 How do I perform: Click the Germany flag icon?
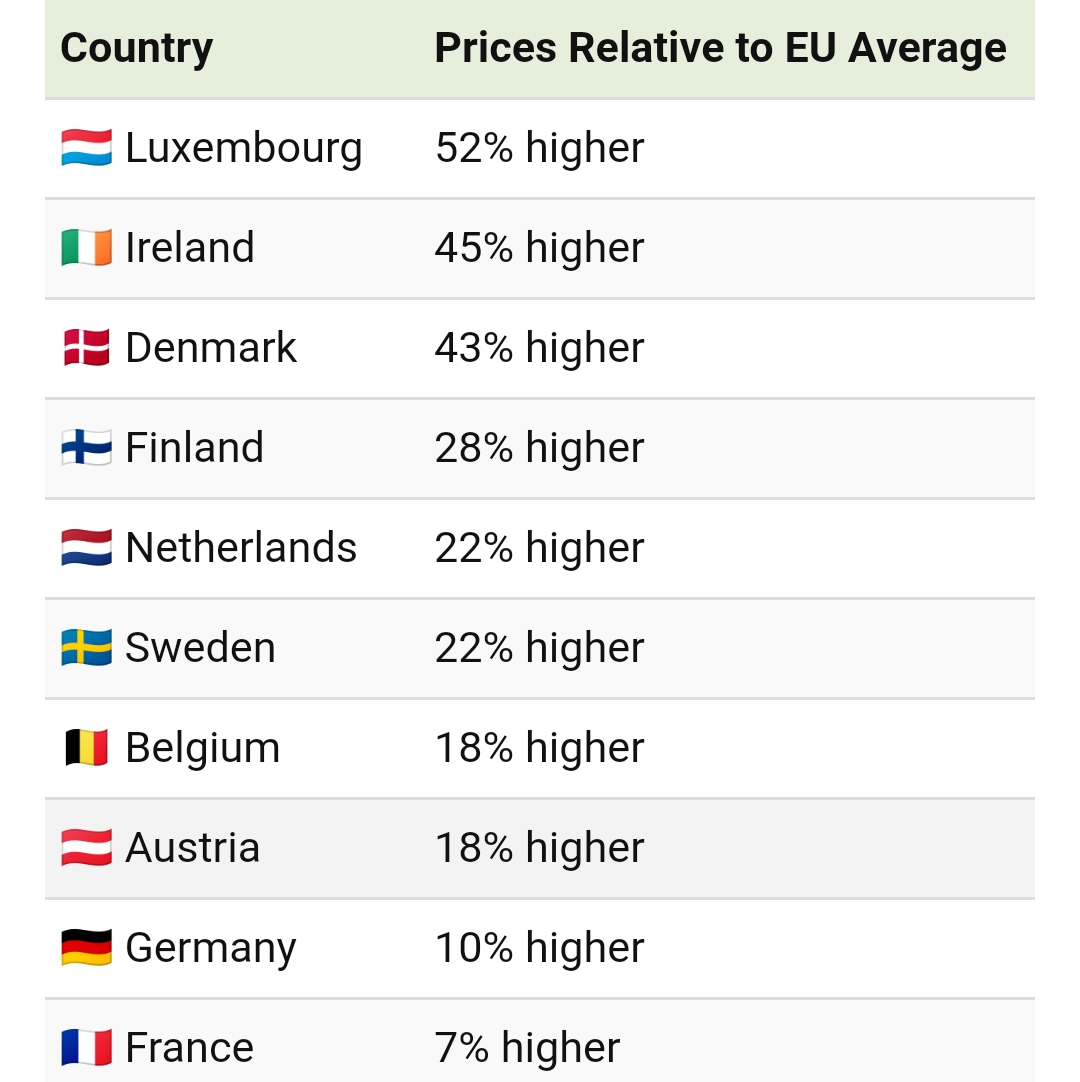(86, 948)
